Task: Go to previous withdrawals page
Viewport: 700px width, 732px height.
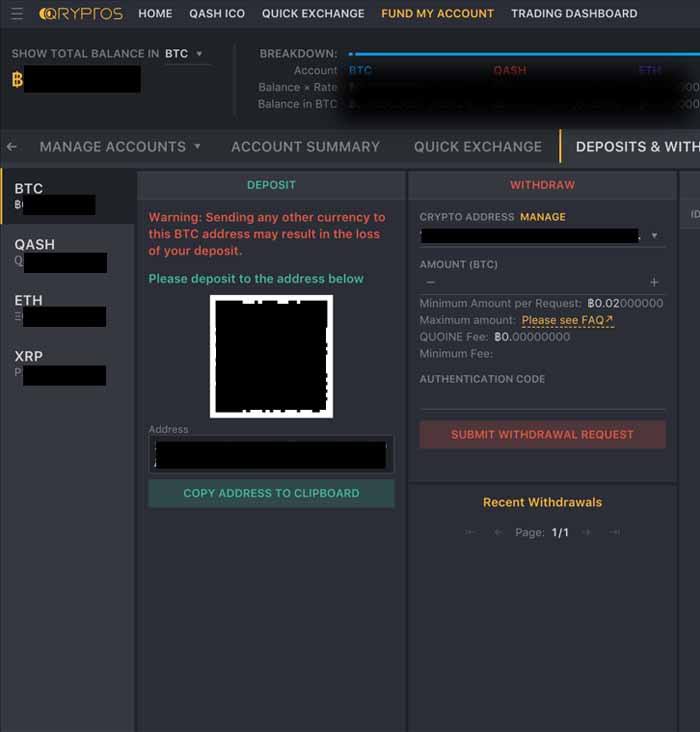Action: pos(498,532)
